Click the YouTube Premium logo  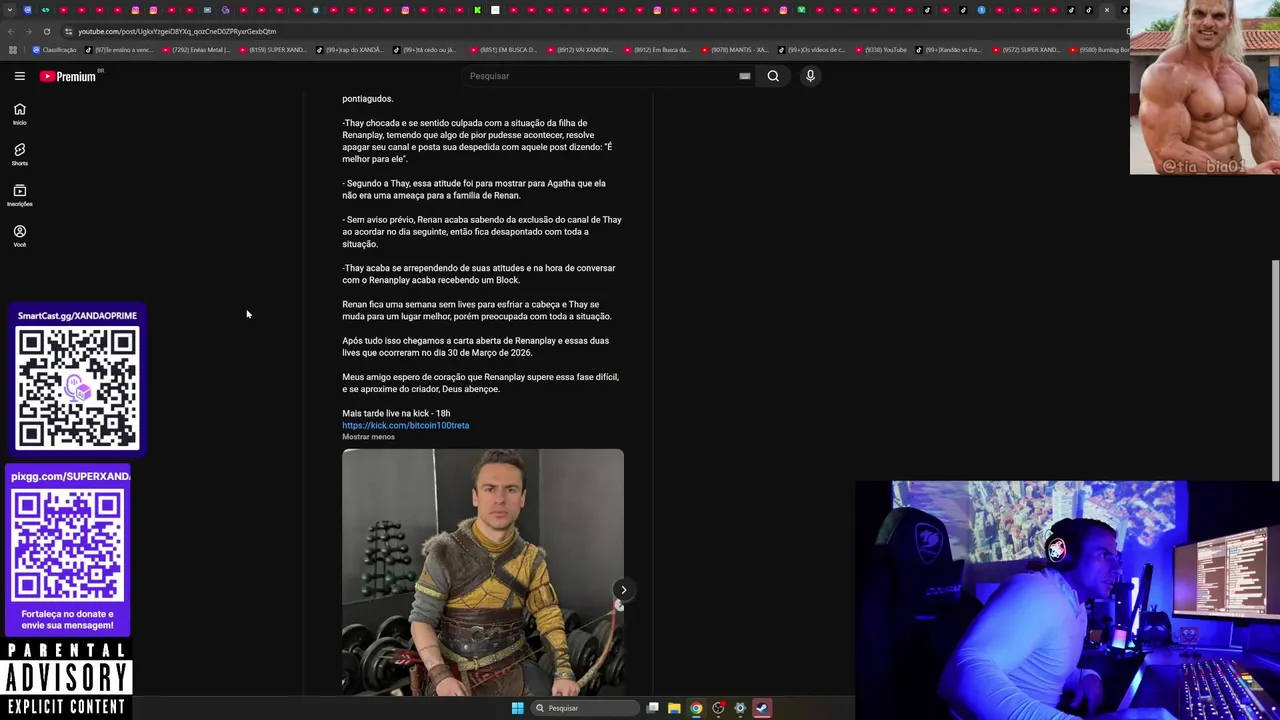coord(69,76)
